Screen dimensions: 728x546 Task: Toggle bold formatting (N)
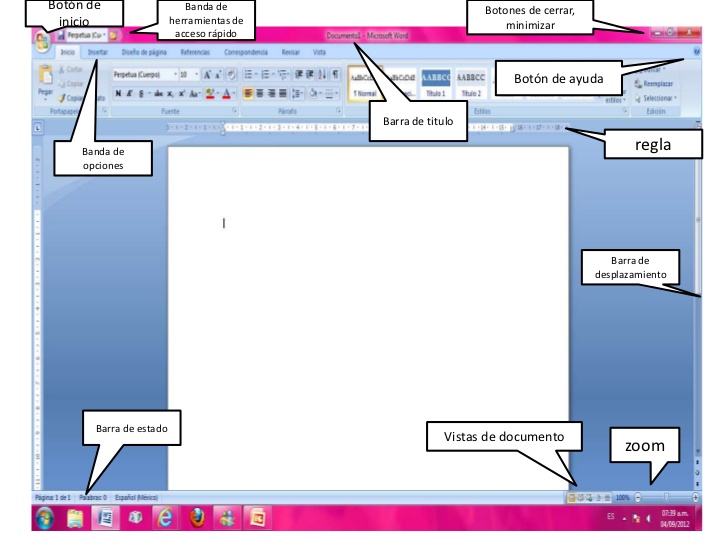pos(118,93)
